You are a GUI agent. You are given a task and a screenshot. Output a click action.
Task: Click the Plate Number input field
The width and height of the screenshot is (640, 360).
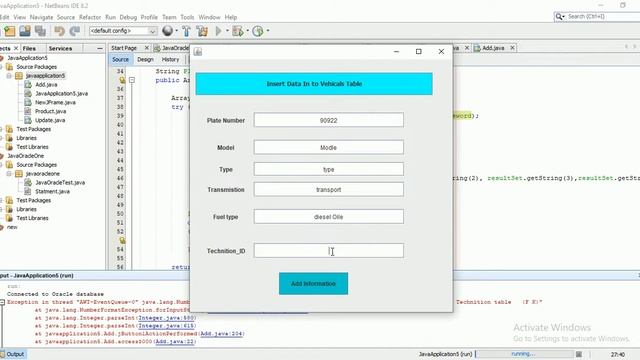tap(329, 120)
